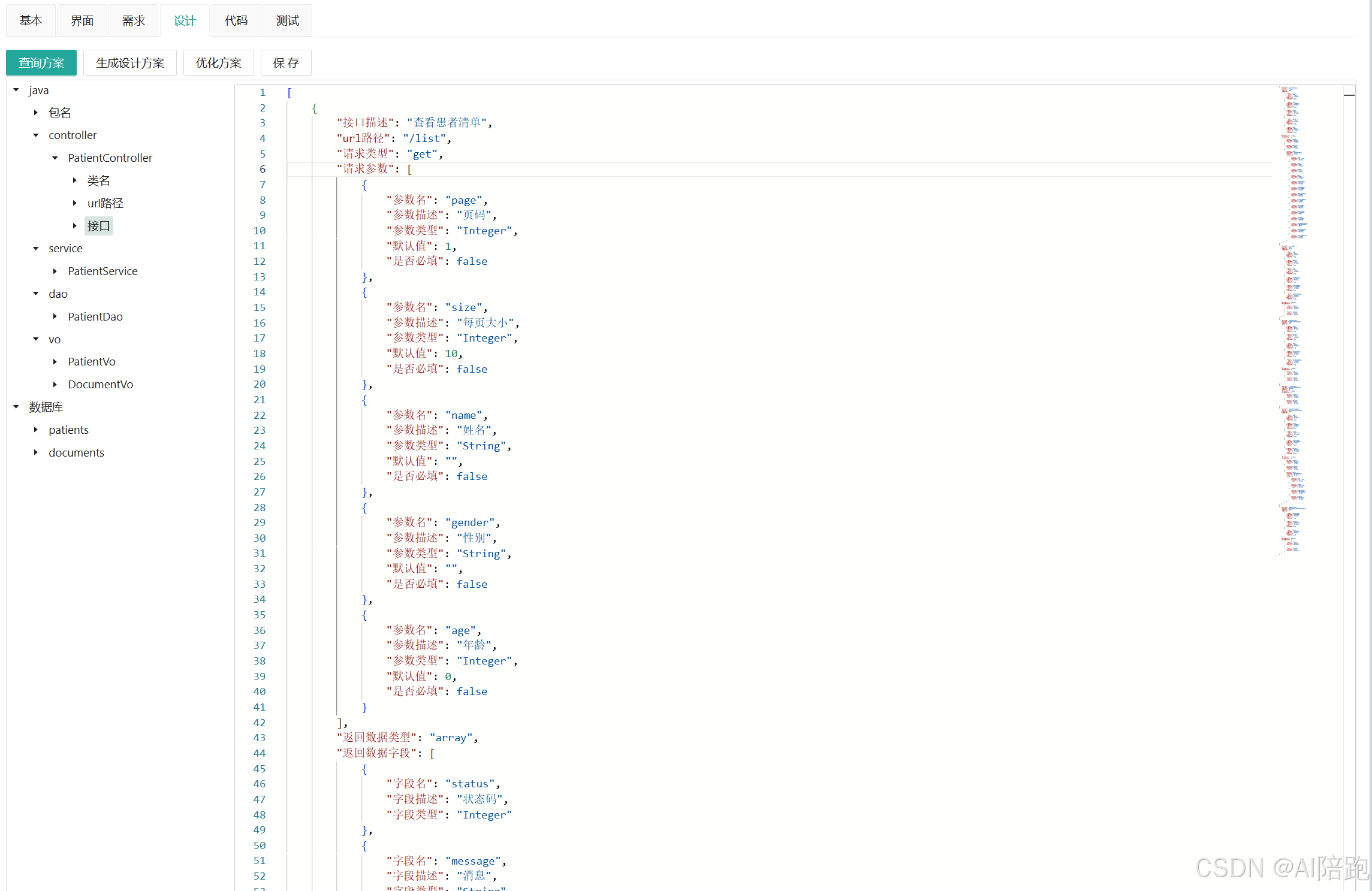Open the 测试 tab

pyautogui.click(x=287, y=20)
